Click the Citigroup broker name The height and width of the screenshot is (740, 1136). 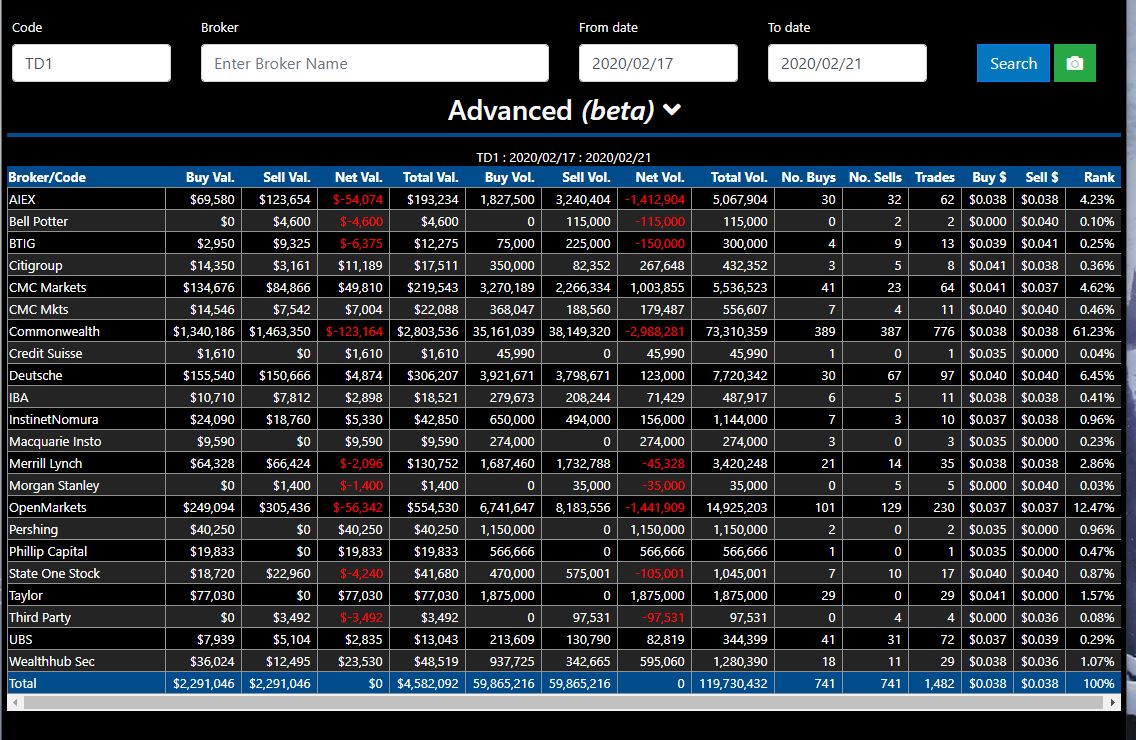click(36, 265)
